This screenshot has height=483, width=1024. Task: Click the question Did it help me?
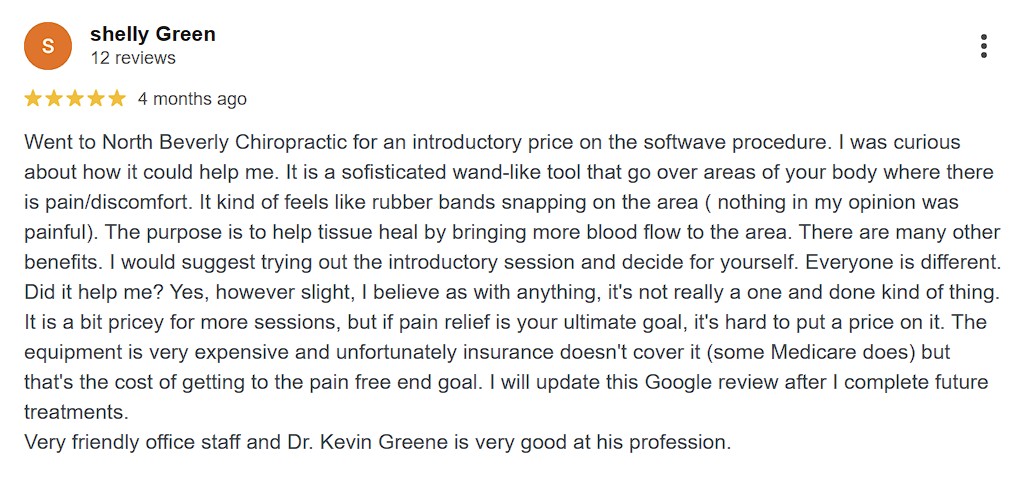[x=95, y=293]
